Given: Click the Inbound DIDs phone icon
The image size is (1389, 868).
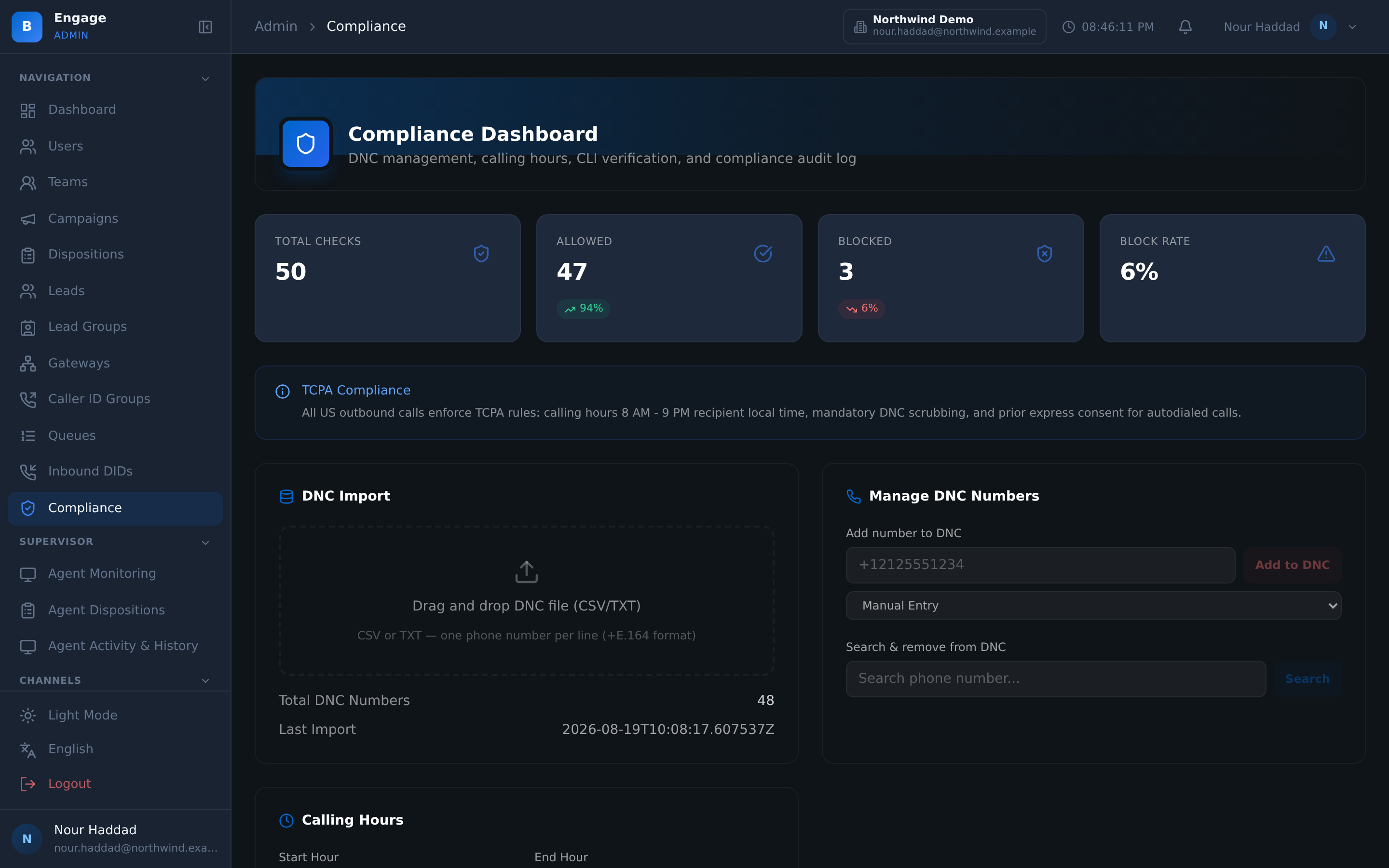Looking at the screenshot, I should [x=28, y=472].
